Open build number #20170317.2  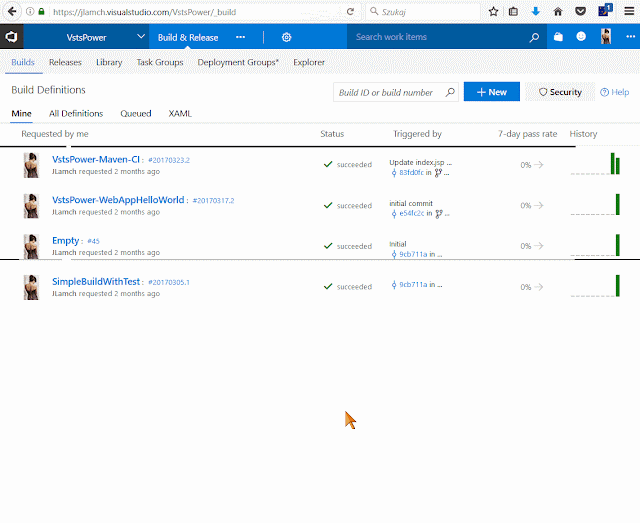(x=213, y=200)
